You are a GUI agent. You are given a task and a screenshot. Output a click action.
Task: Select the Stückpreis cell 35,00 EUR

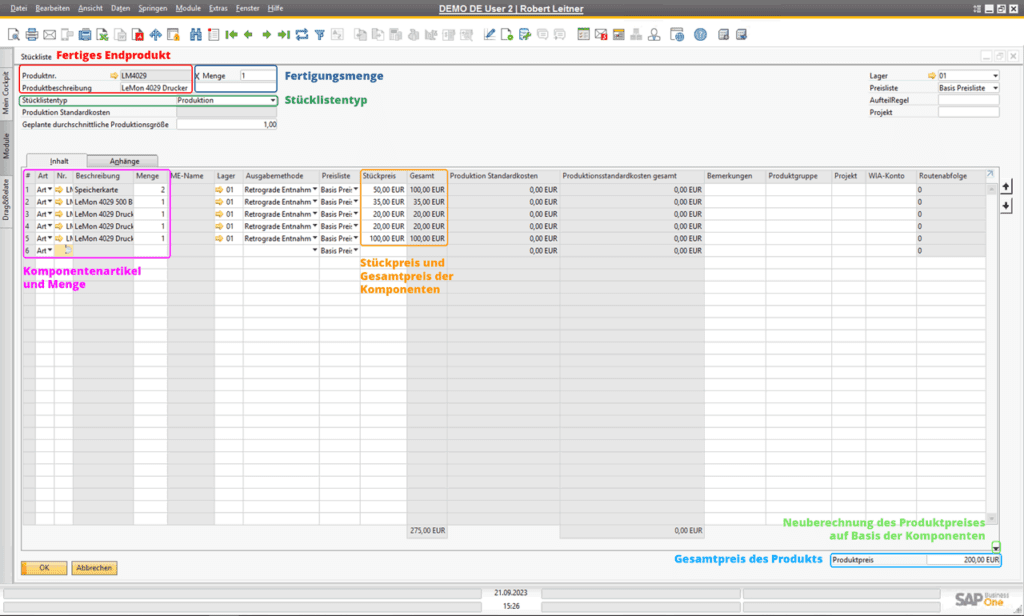384,202
